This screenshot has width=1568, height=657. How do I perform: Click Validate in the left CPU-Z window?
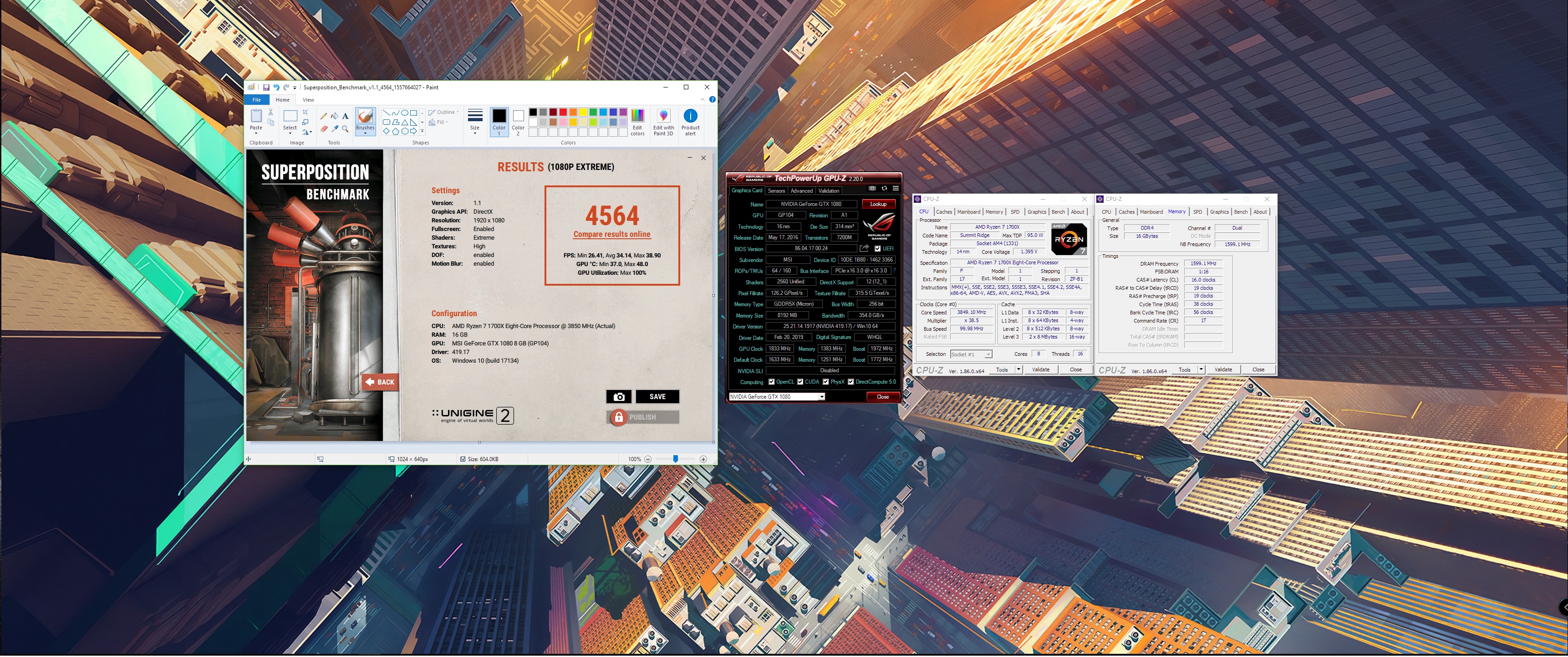click(x=1042, y=370)
